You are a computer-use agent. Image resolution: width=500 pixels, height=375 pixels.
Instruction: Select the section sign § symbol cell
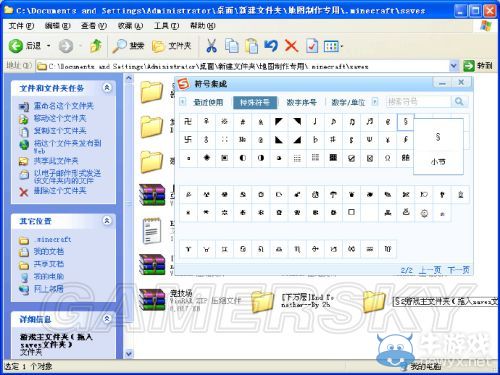click(406, 122)
